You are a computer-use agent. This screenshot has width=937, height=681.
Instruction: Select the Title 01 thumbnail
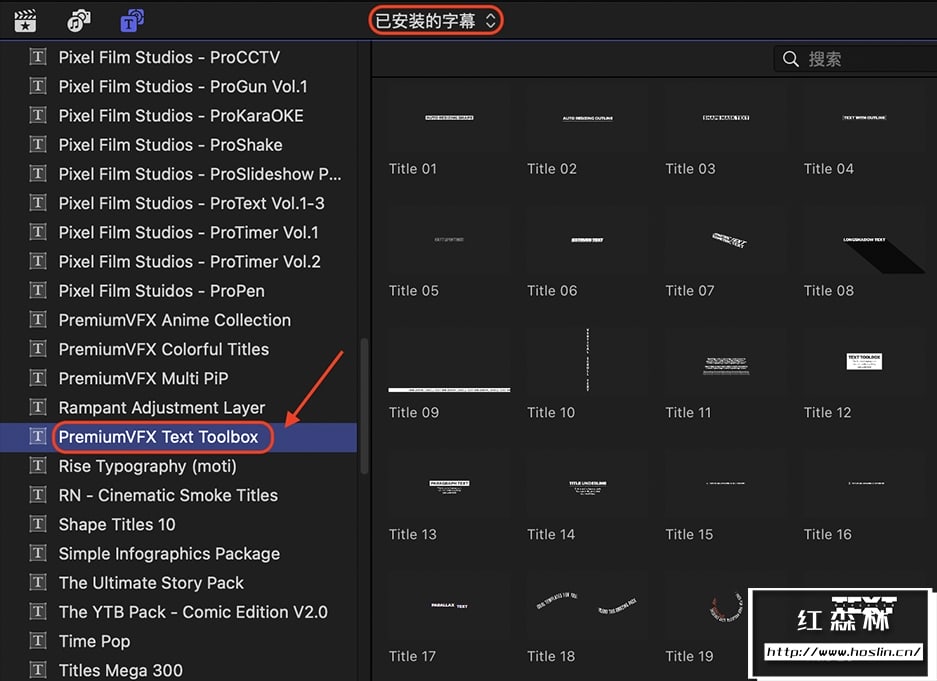[x=449, y=118]
